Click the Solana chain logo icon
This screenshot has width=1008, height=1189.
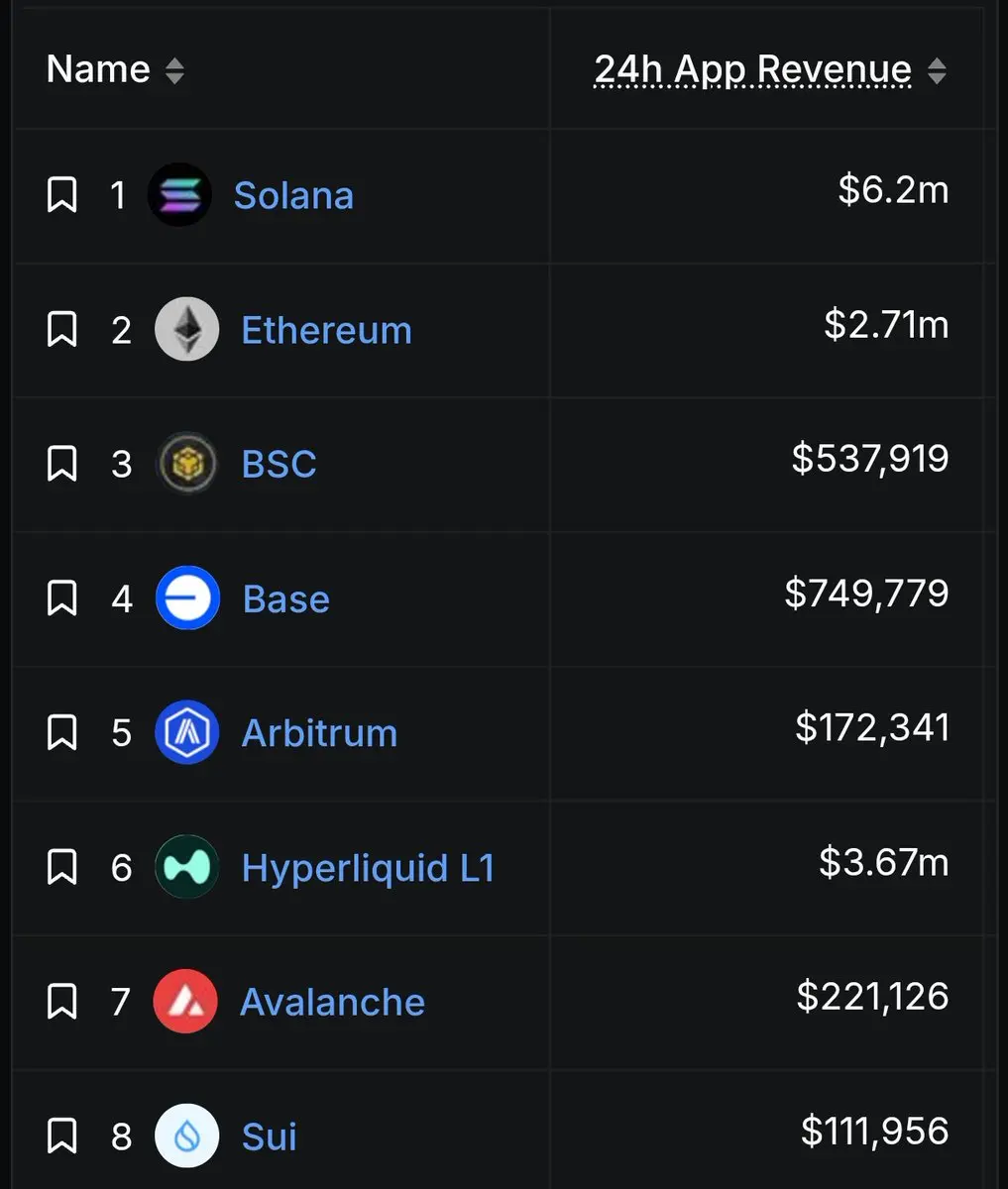click(179, 195)
